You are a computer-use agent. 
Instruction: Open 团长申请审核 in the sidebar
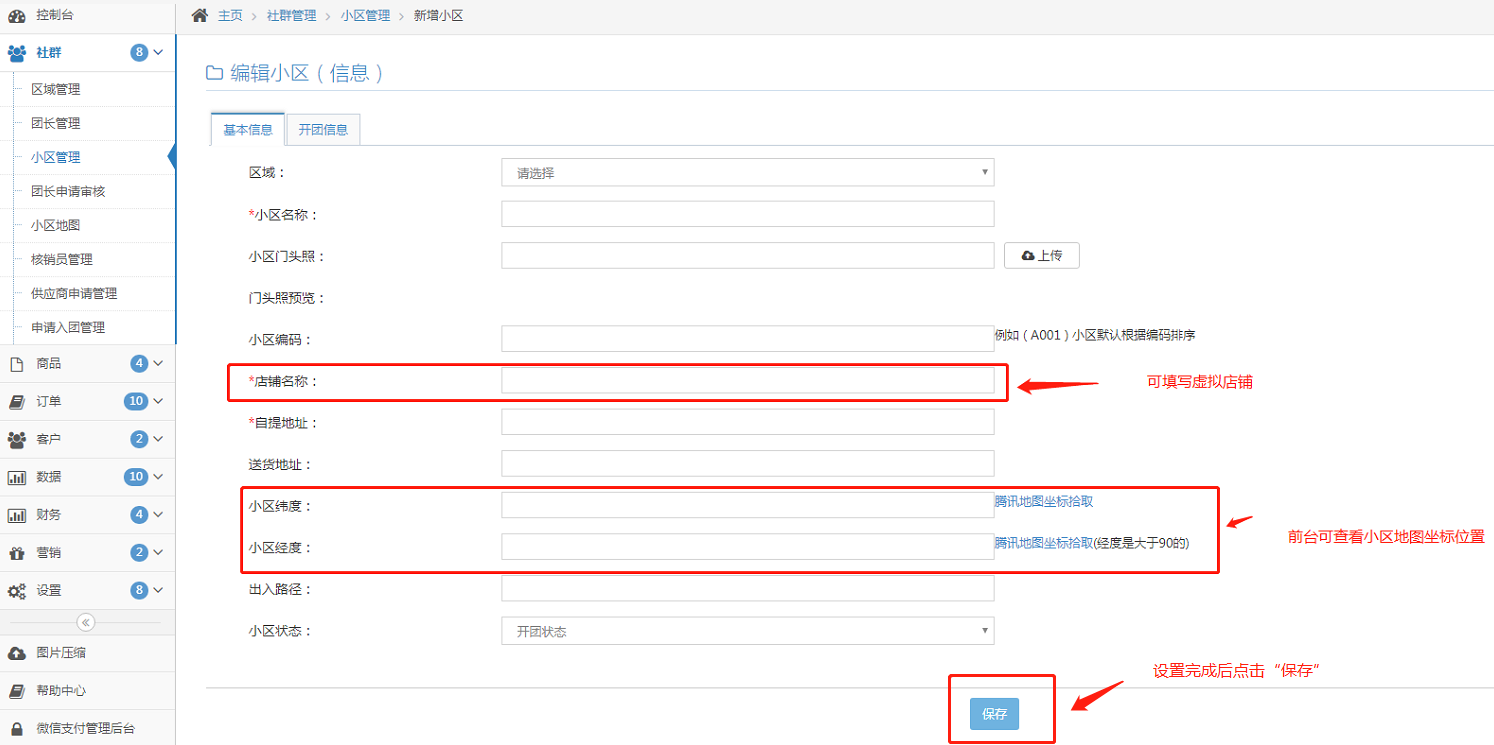(x=68, y=191)
